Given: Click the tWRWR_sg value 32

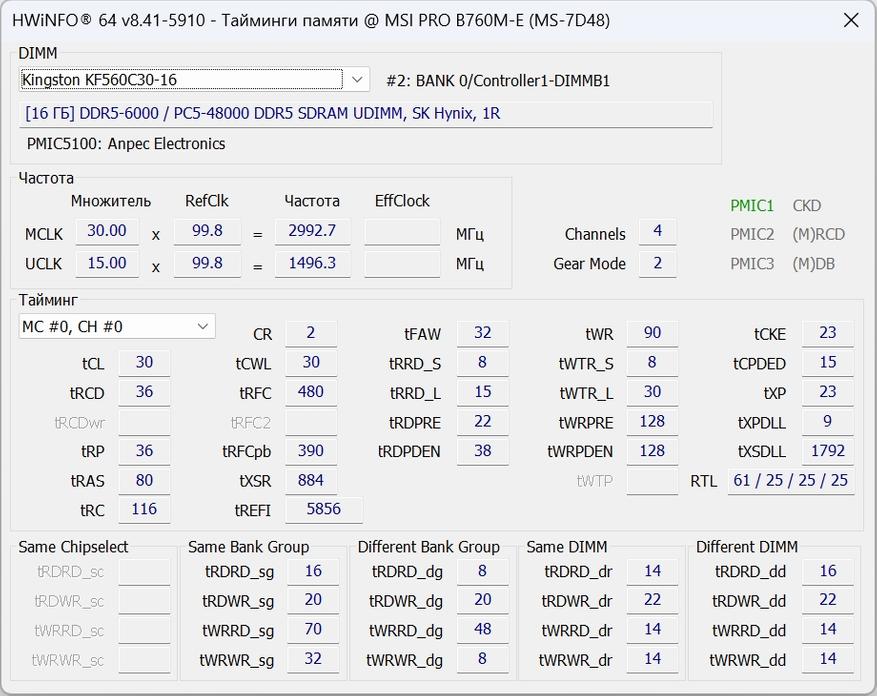Looking at the screenshot, I should [313, 659].
